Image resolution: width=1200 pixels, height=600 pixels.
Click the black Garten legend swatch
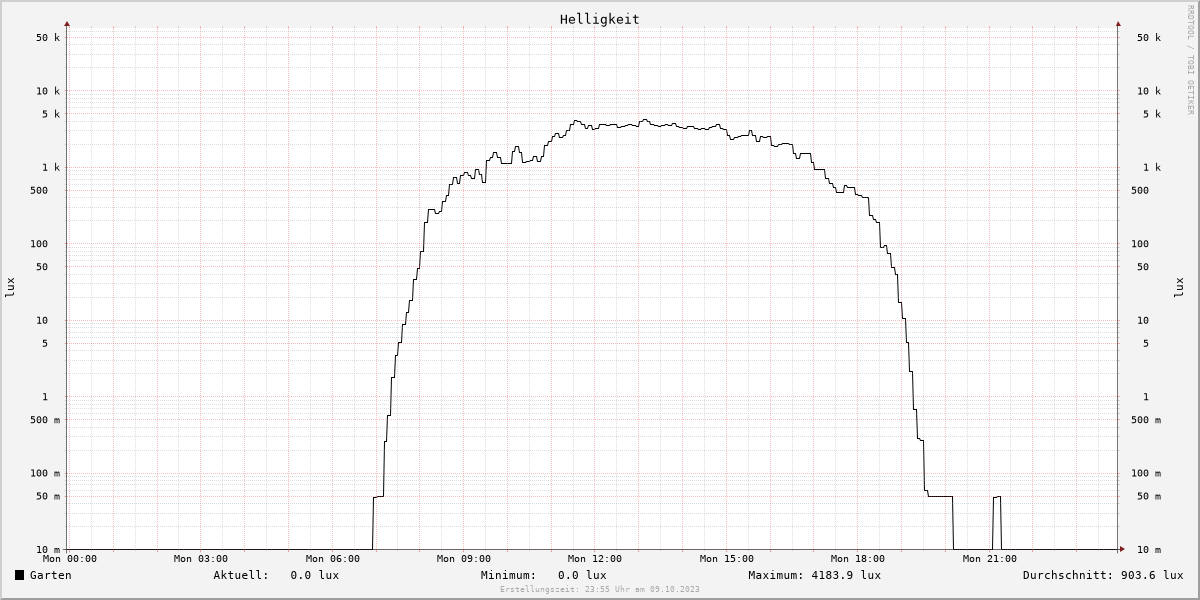[x=19, y=575]
